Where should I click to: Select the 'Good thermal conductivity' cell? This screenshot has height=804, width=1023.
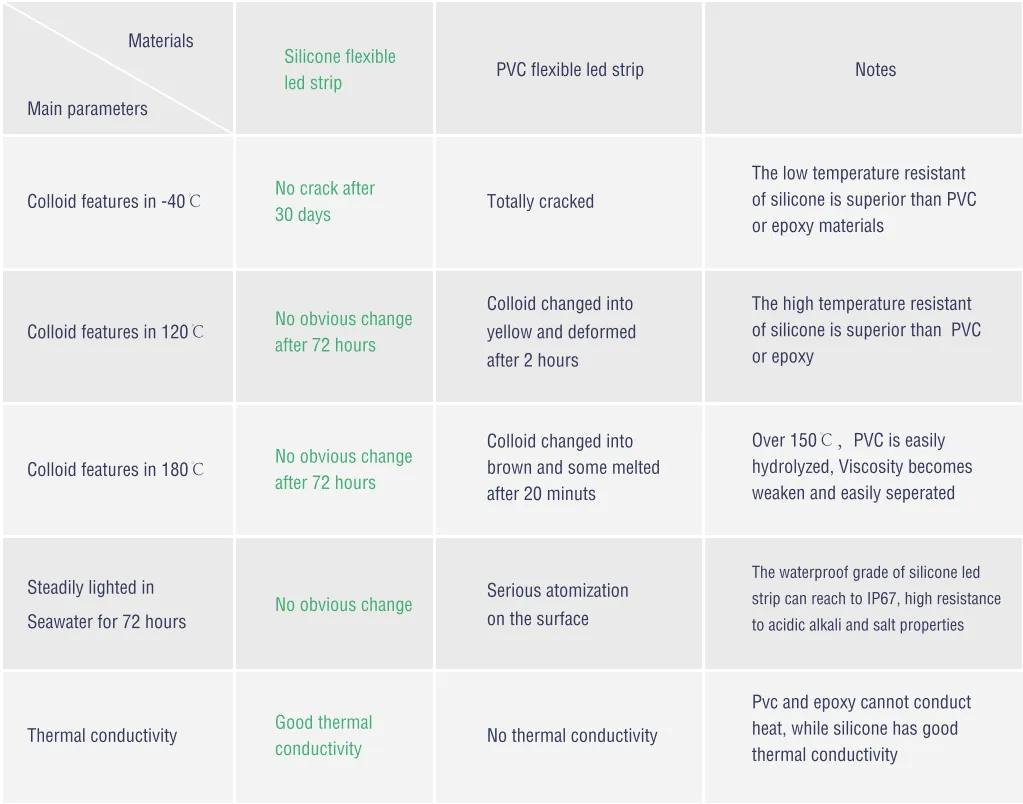(x=323, y=735)
